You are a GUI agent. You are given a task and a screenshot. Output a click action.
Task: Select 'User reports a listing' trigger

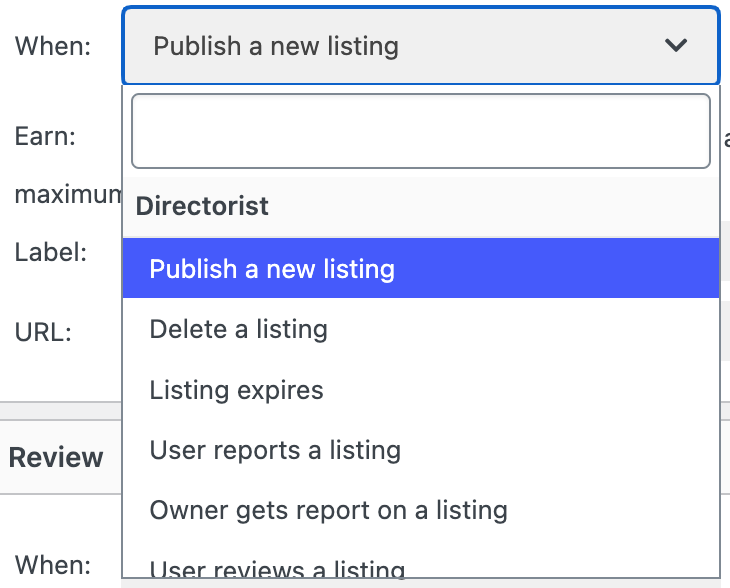point(275,450)
